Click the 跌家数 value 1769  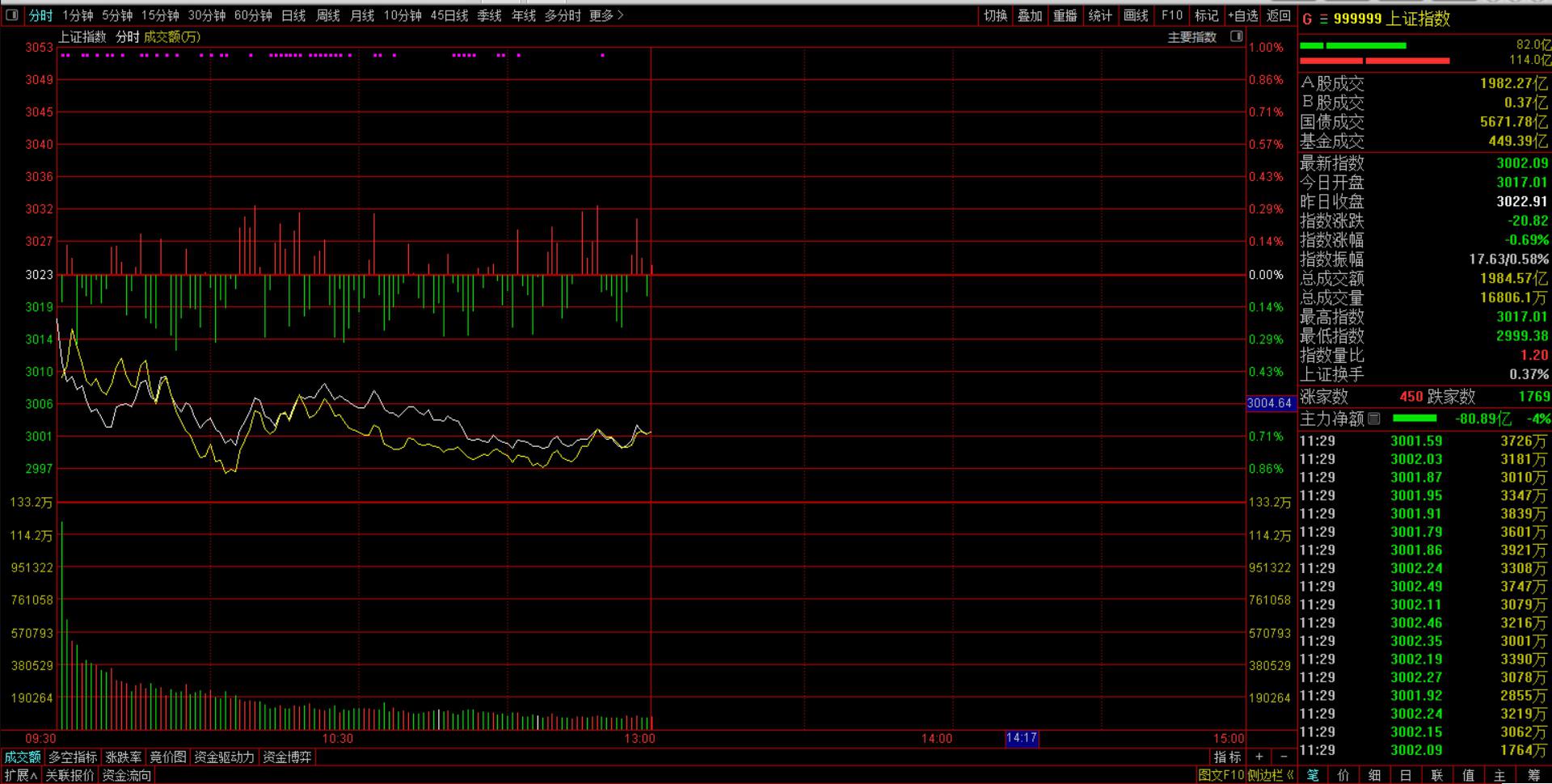(1533, 397)
